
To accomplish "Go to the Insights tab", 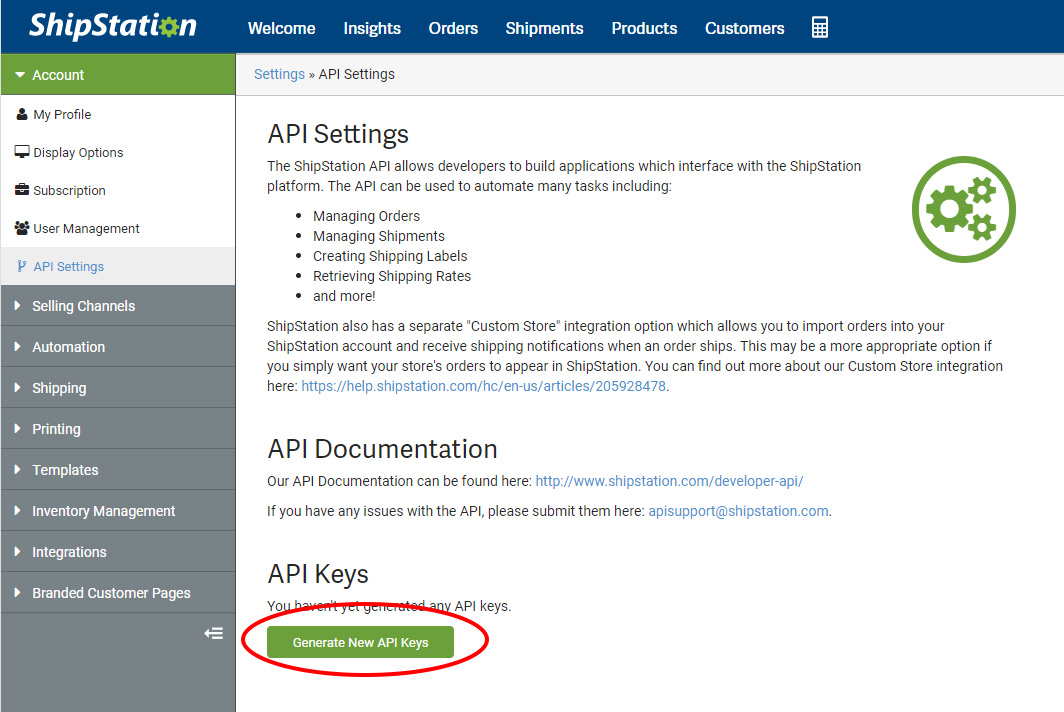I will point(372,29).
